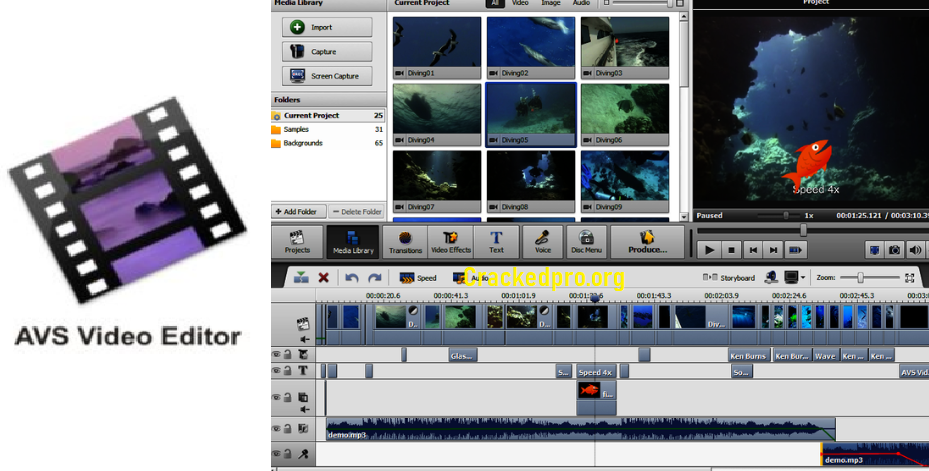Open the Media Library section
Screen dimensions: 929x471
[x=353, y=242]
